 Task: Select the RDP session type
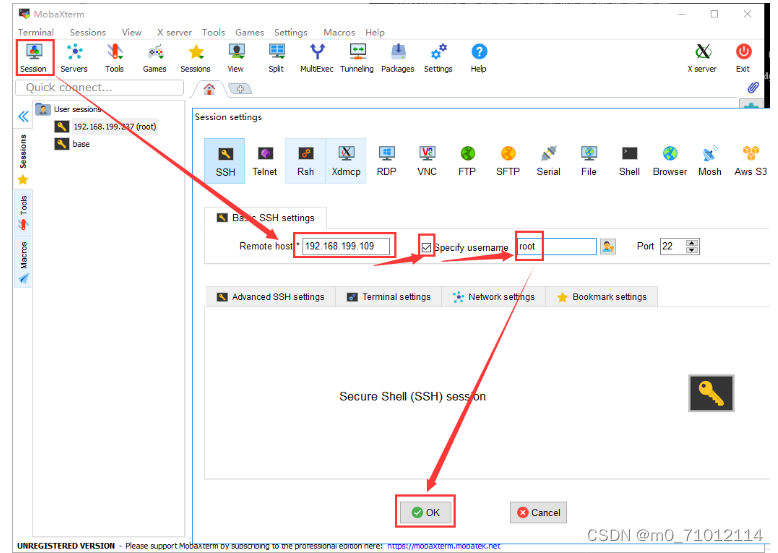pyautogui.click(x=387, y=161)
